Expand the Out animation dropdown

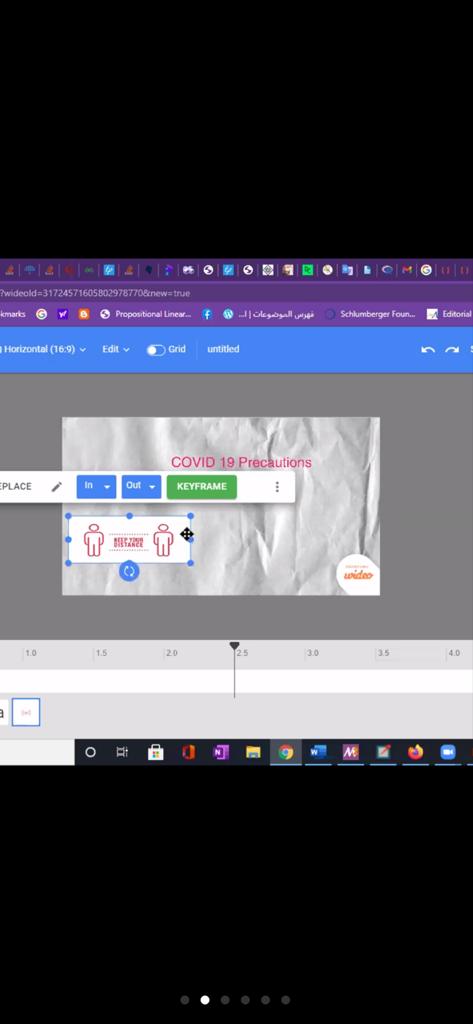coord(141,487)
